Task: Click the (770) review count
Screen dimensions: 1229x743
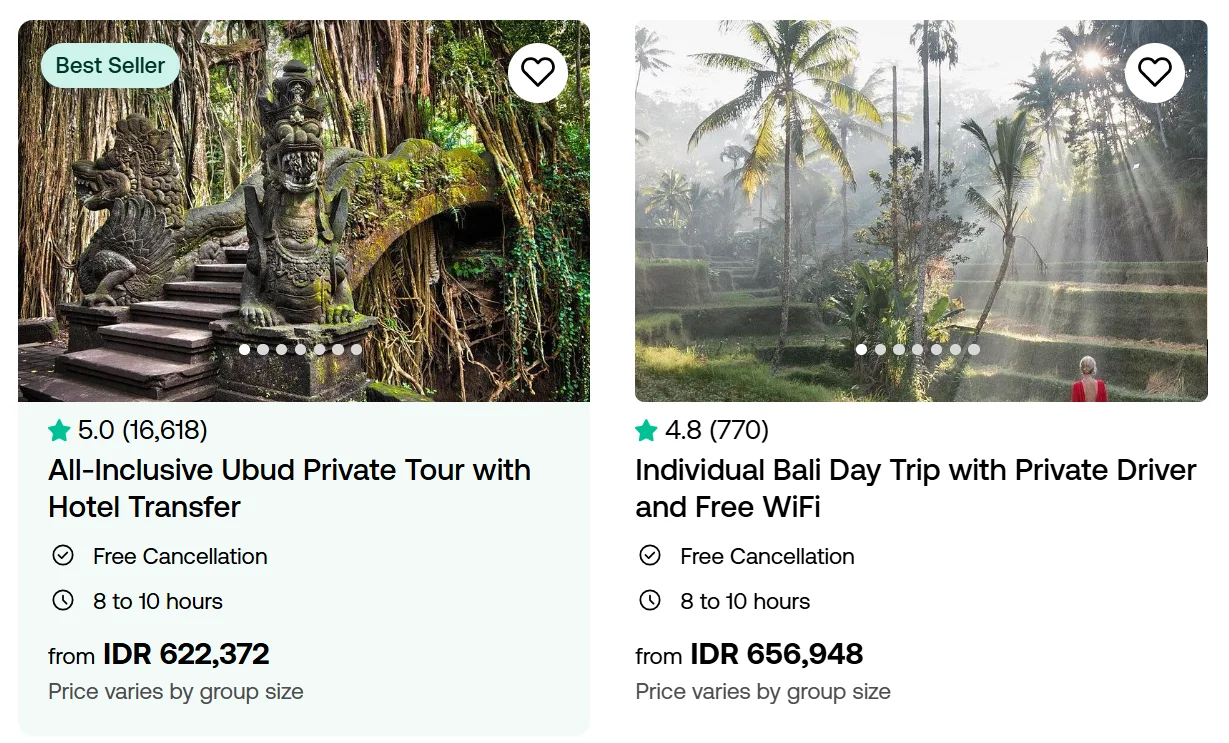Action: tap(739, 431)
